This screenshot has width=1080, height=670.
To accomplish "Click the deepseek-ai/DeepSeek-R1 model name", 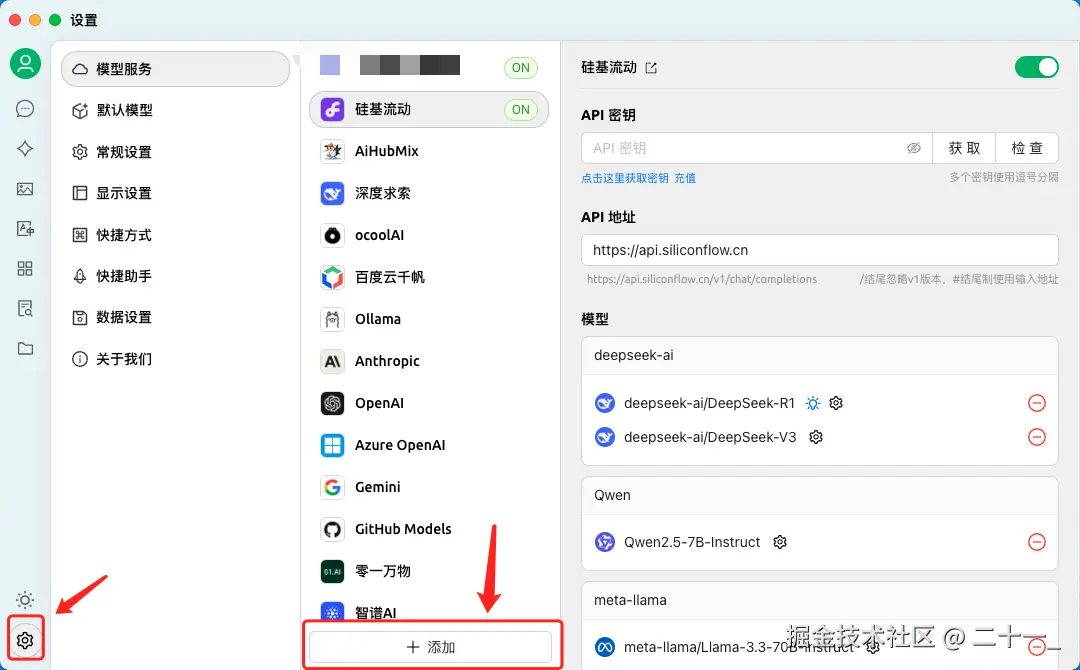I will (709, 403).
